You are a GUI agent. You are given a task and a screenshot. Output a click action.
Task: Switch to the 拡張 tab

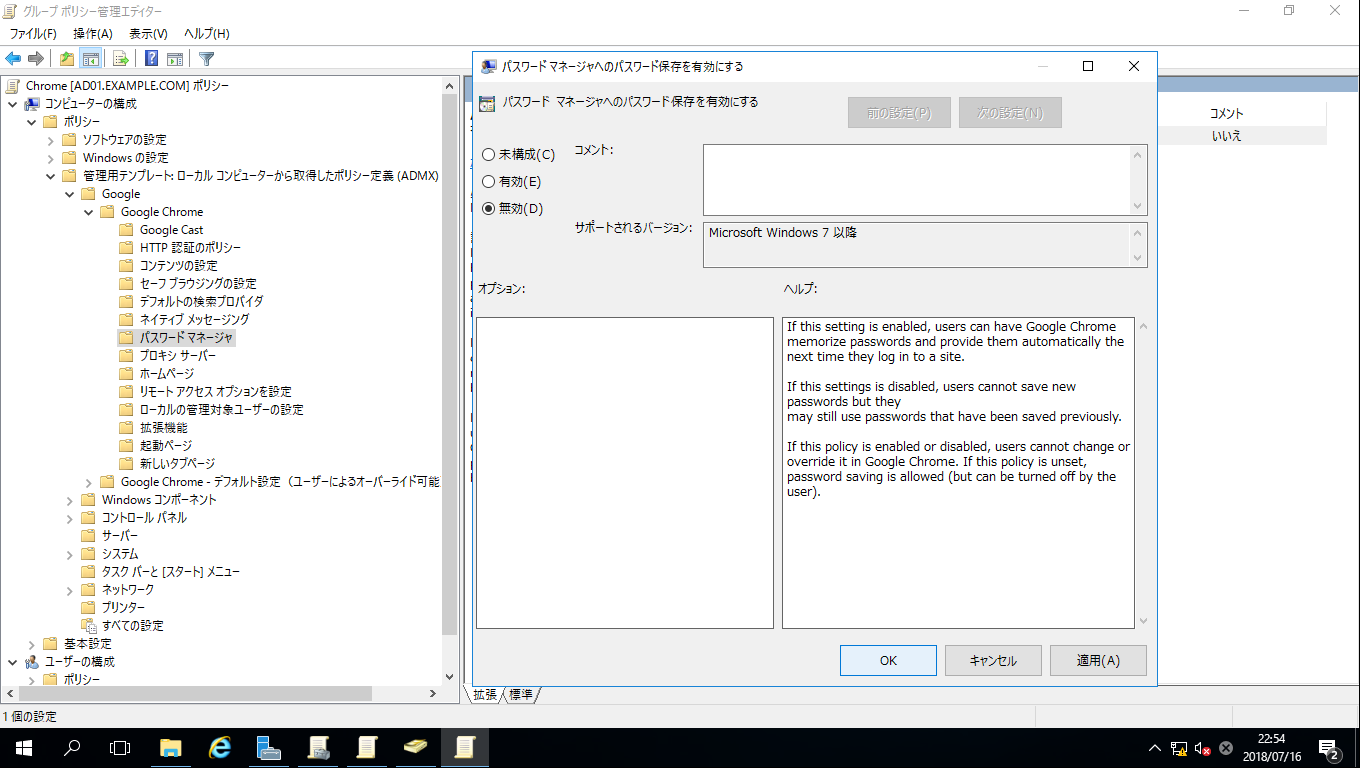pos(485,694)
